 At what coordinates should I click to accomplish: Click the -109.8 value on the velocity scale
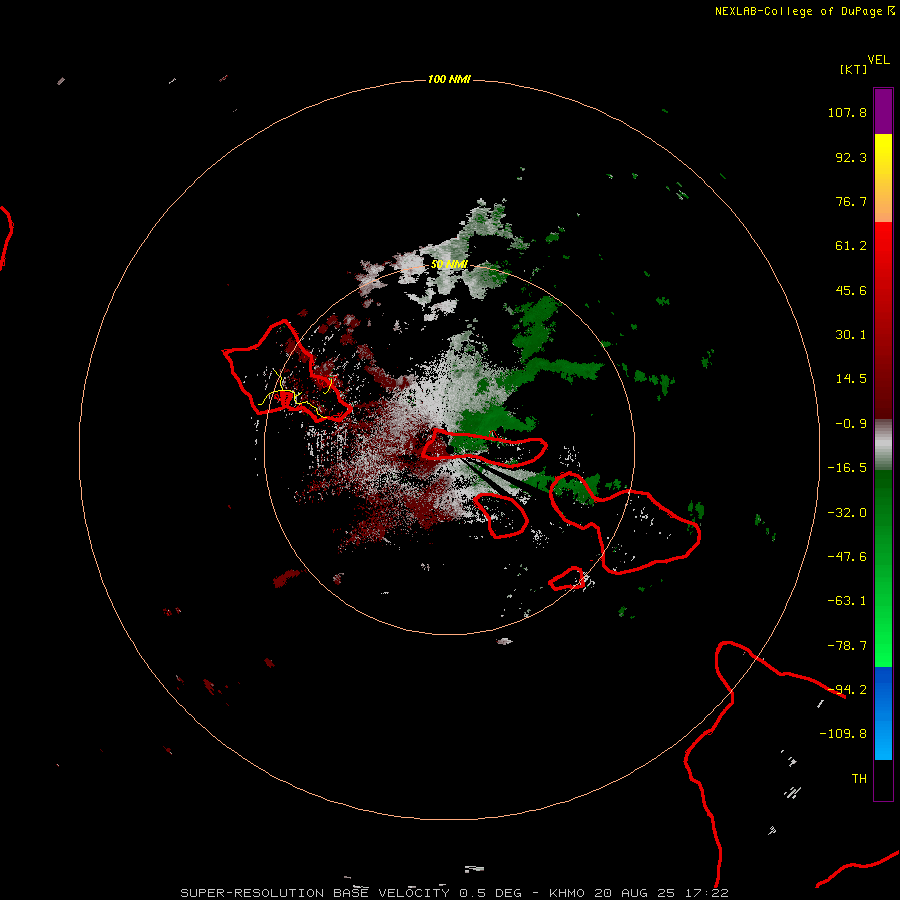coord(843,734)
